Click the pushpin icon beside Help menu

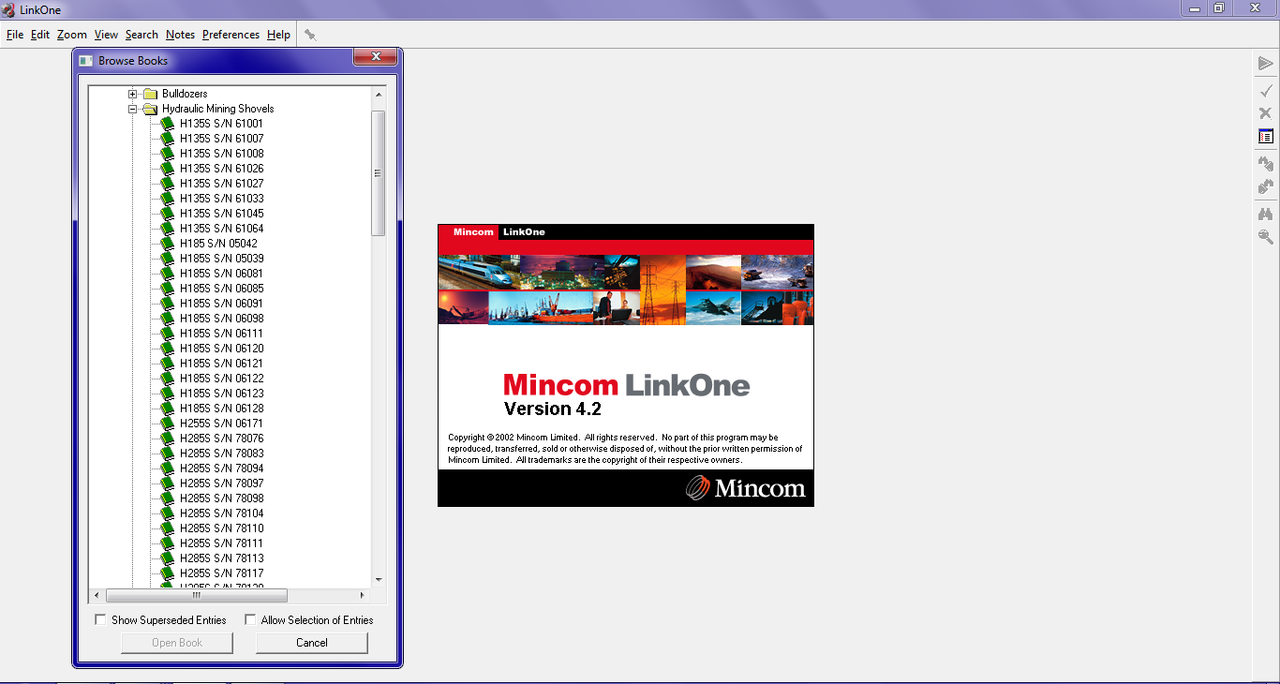pyautogui.click(x=310, y=34)
